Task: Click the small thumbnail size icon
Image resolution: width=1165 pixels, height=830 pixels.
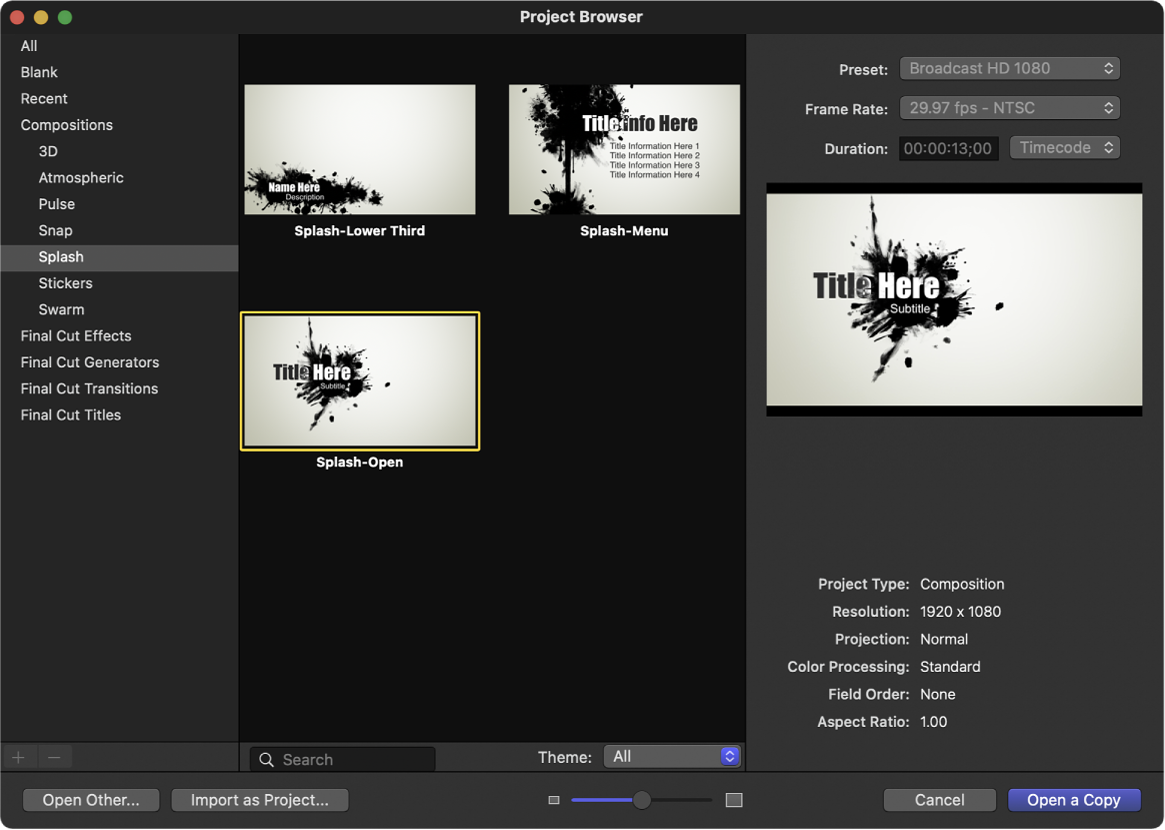Action: (553, 800)
